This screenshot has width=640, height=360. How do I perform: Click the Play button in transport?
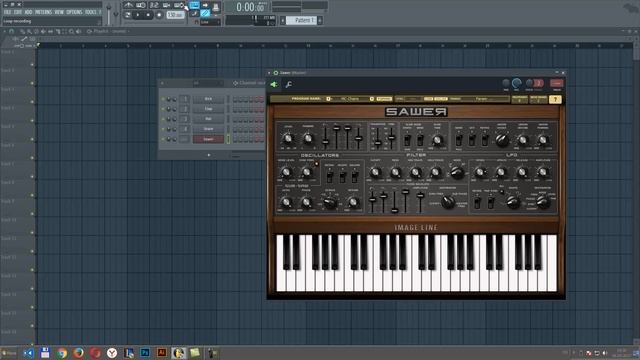[x=138, y=15]
